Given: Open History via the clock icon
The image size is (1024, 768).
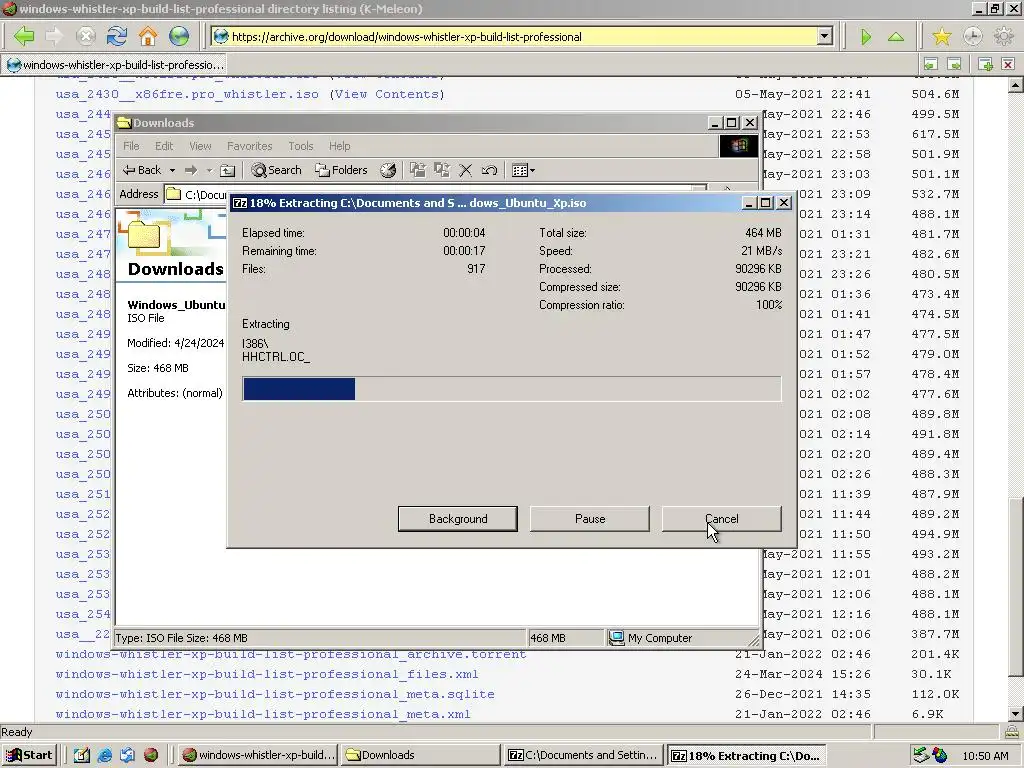Looking at the screenshot, I should point(972,36).
